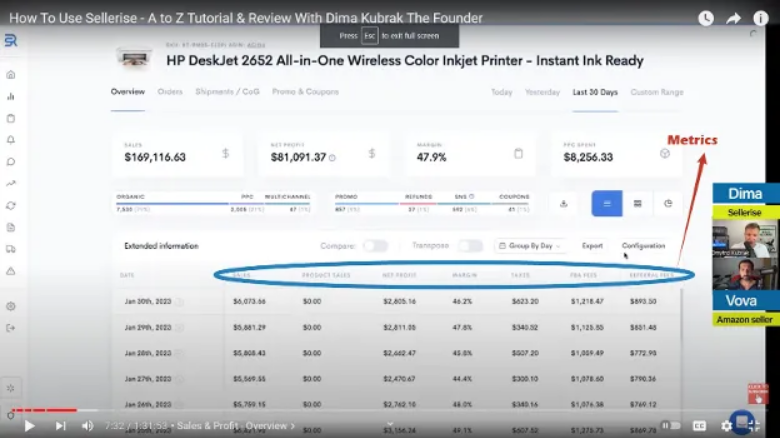Click the Sellerise logo icon
Screen dimensions: 780x438
pyautogui.click(x=10, y=40)
